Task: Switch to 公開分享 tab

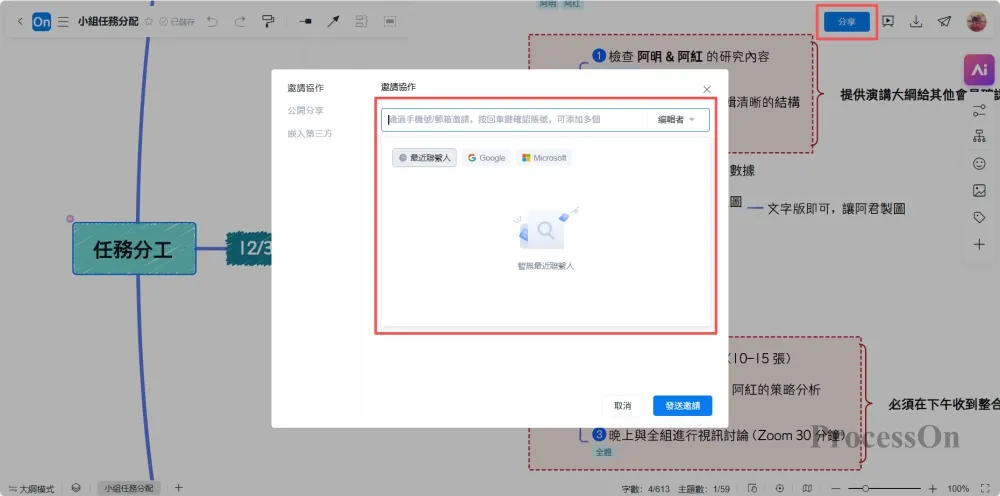Action: (305, 110)
